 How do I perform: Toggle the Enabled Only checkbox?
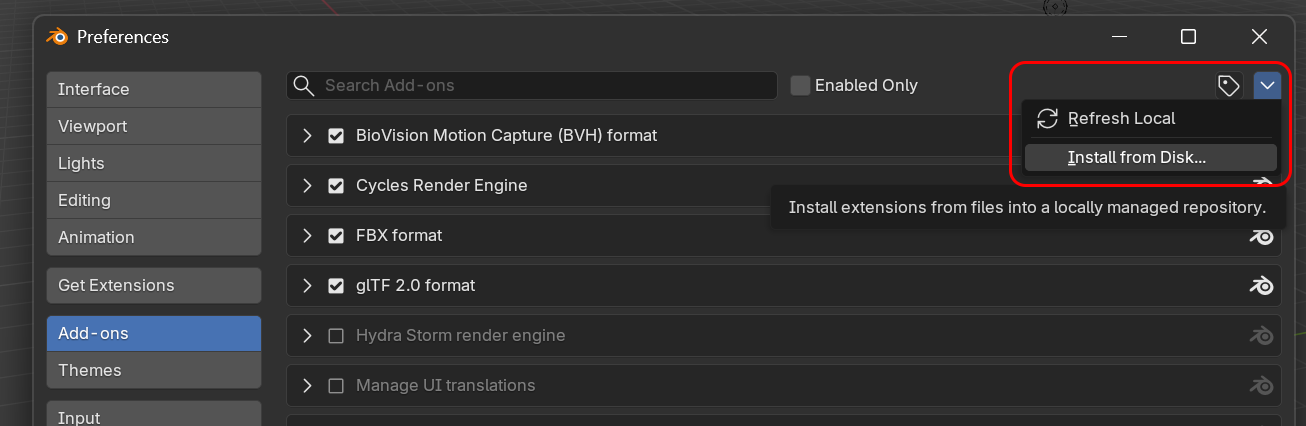point(800,86)
